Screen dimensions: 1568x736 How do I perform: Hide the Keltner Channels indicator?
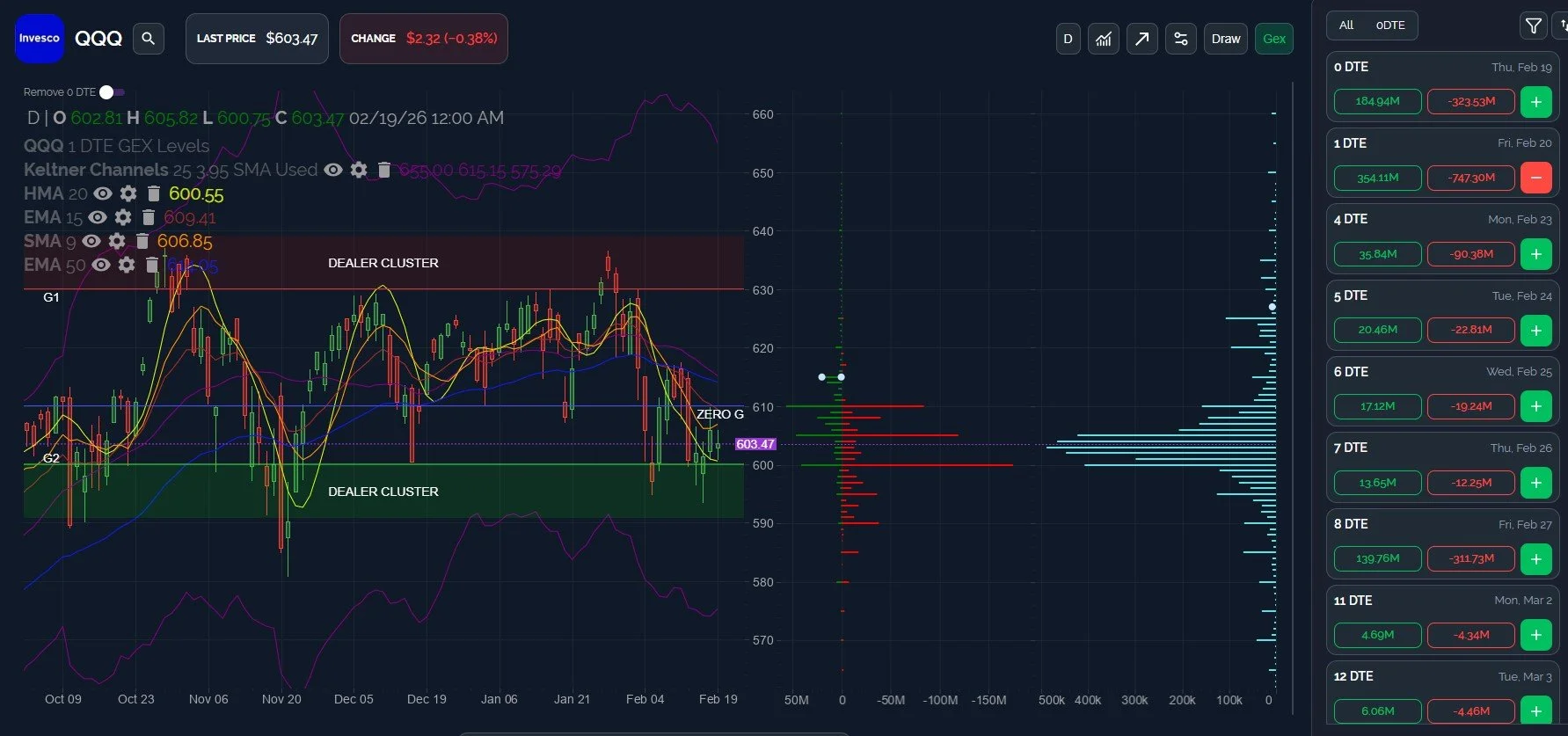[333, 170]
